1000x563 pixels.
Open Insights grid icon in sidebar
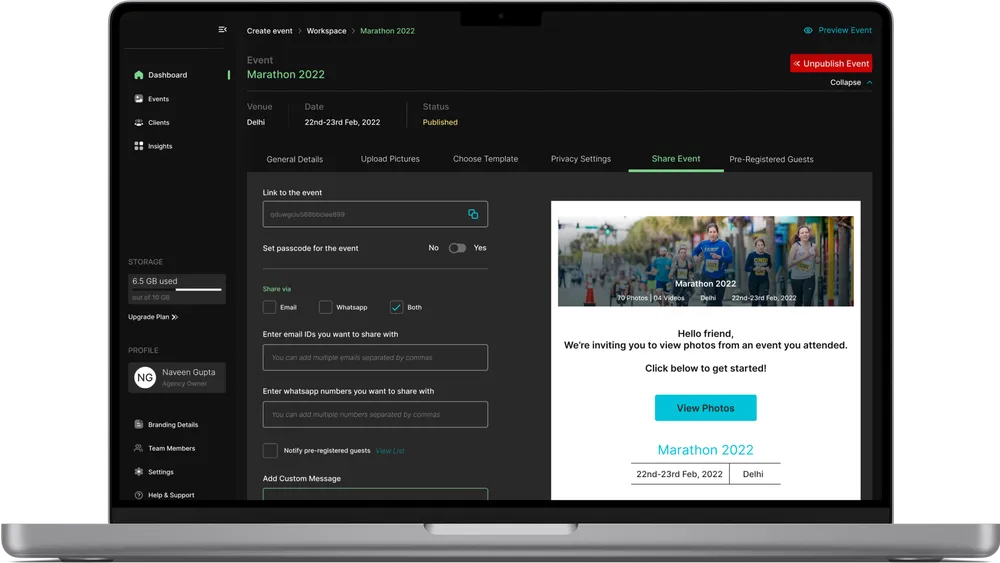(x=139, y=146)
